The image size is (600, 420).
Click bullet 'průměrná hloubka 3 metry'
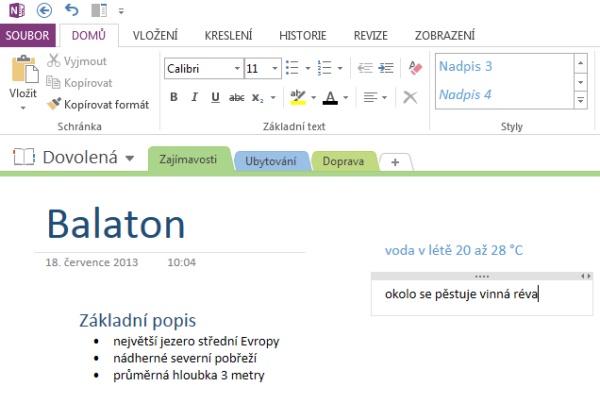coord(189,375)
